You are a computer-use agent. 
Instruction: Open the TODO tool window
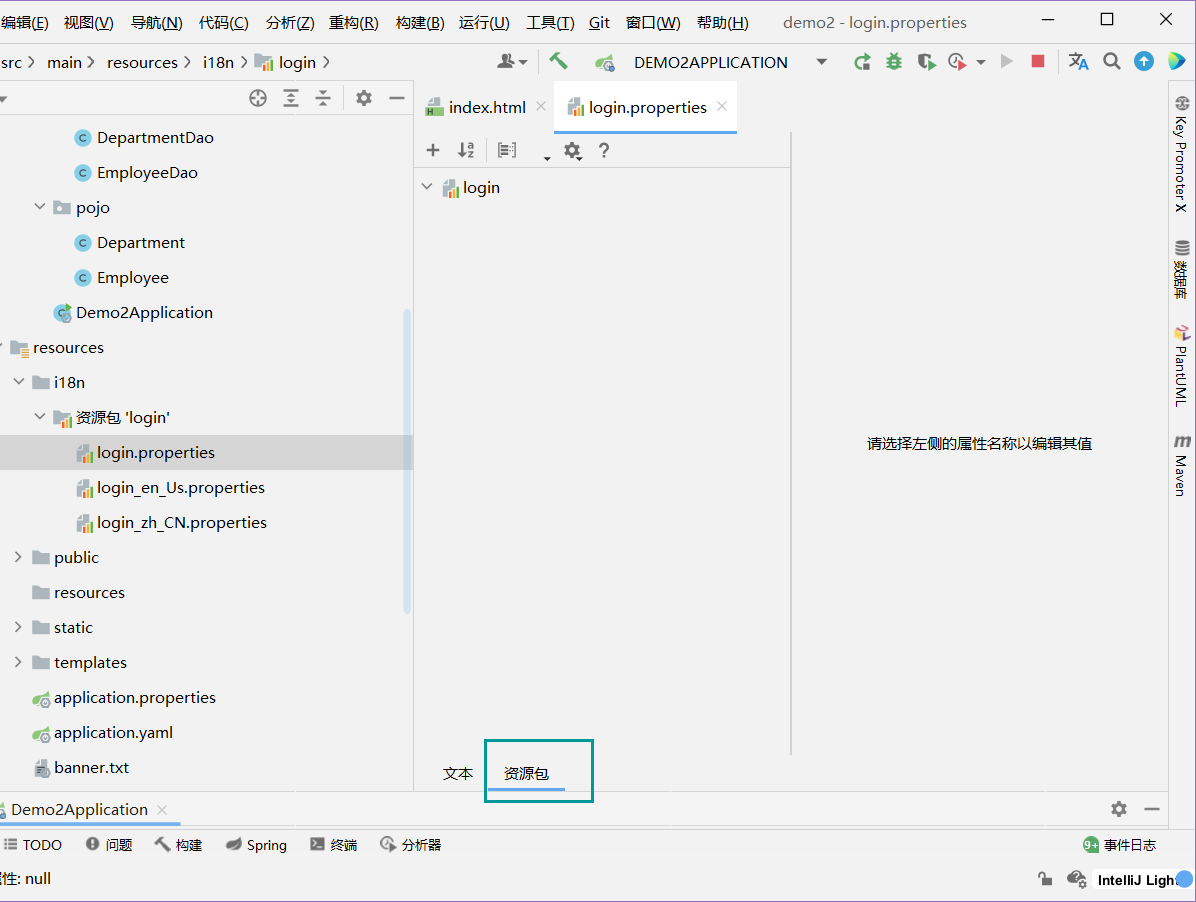[x=33, y=845]
